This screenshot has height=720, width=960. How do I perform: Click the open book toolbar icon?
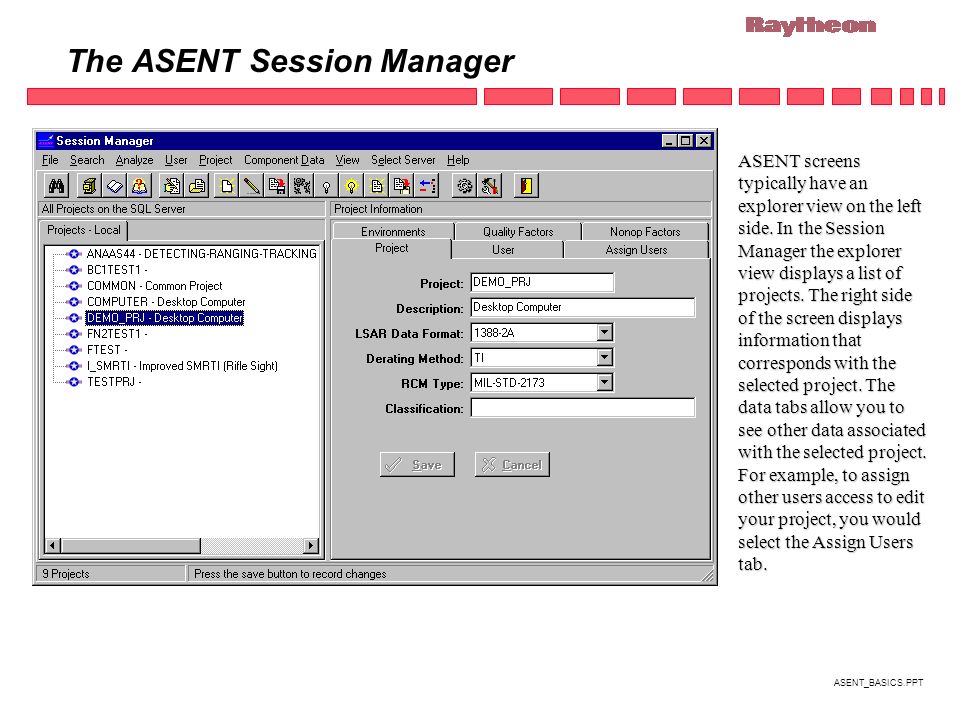point(114,186)
